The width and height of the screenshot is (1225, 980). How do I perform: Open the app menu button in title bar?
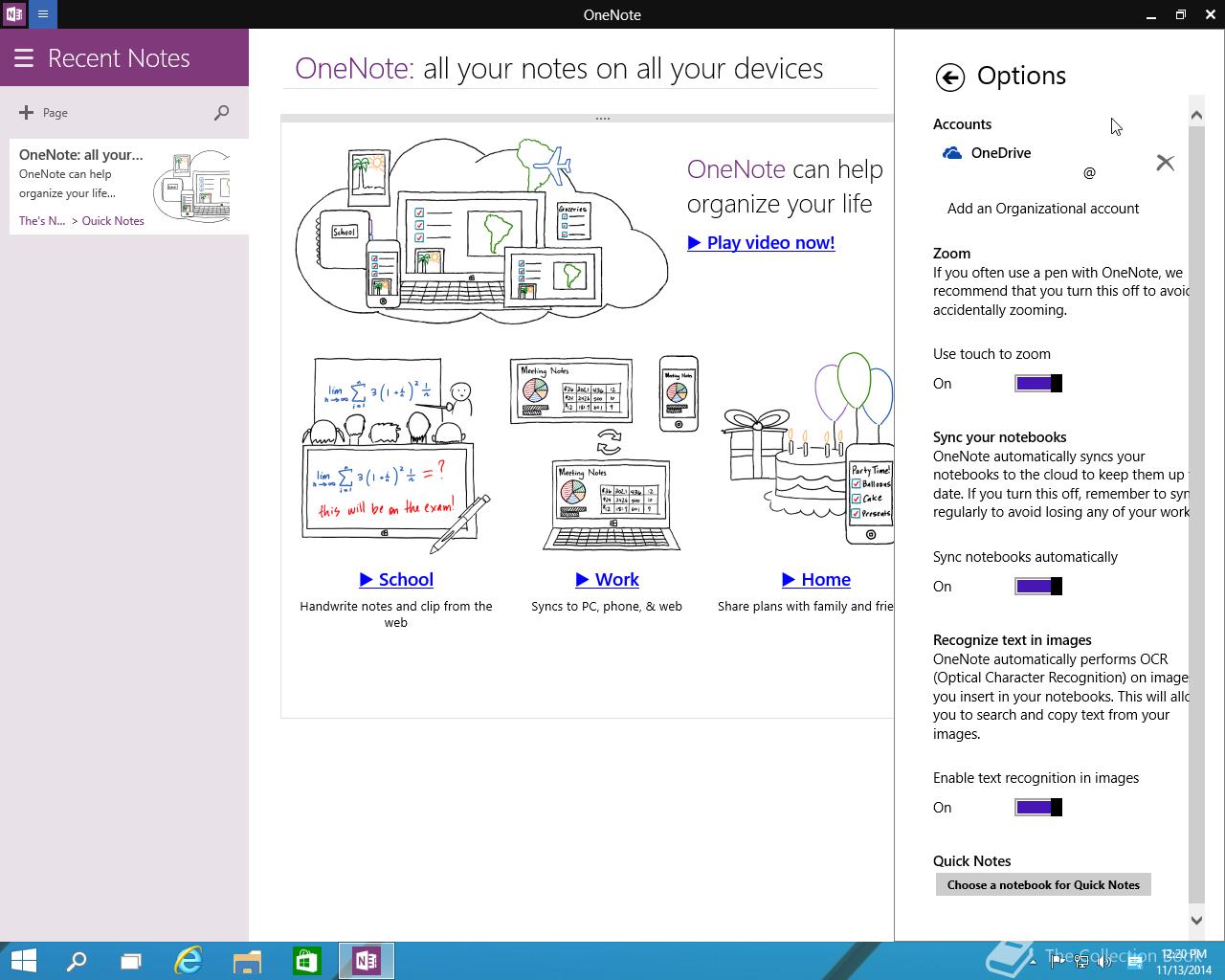(x=43, y=14)
